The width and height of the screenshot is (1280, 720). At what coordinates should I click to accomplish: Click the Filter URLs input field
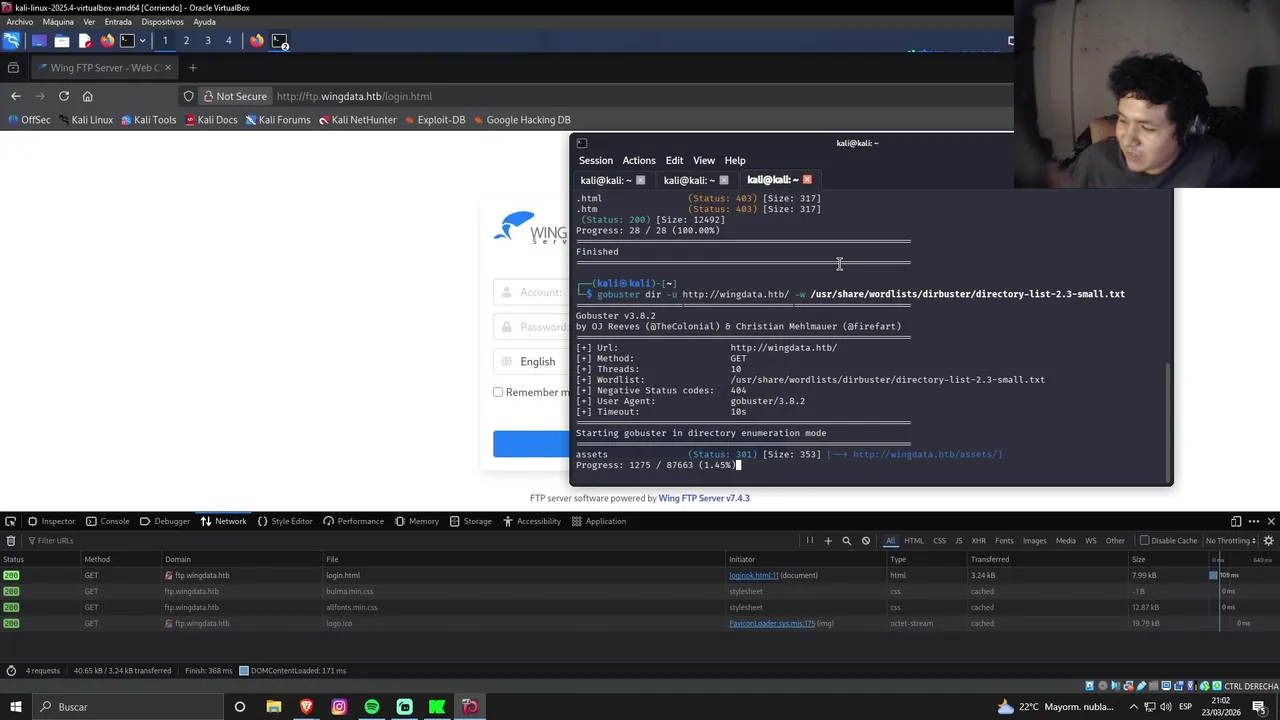[x=400, y=541]
